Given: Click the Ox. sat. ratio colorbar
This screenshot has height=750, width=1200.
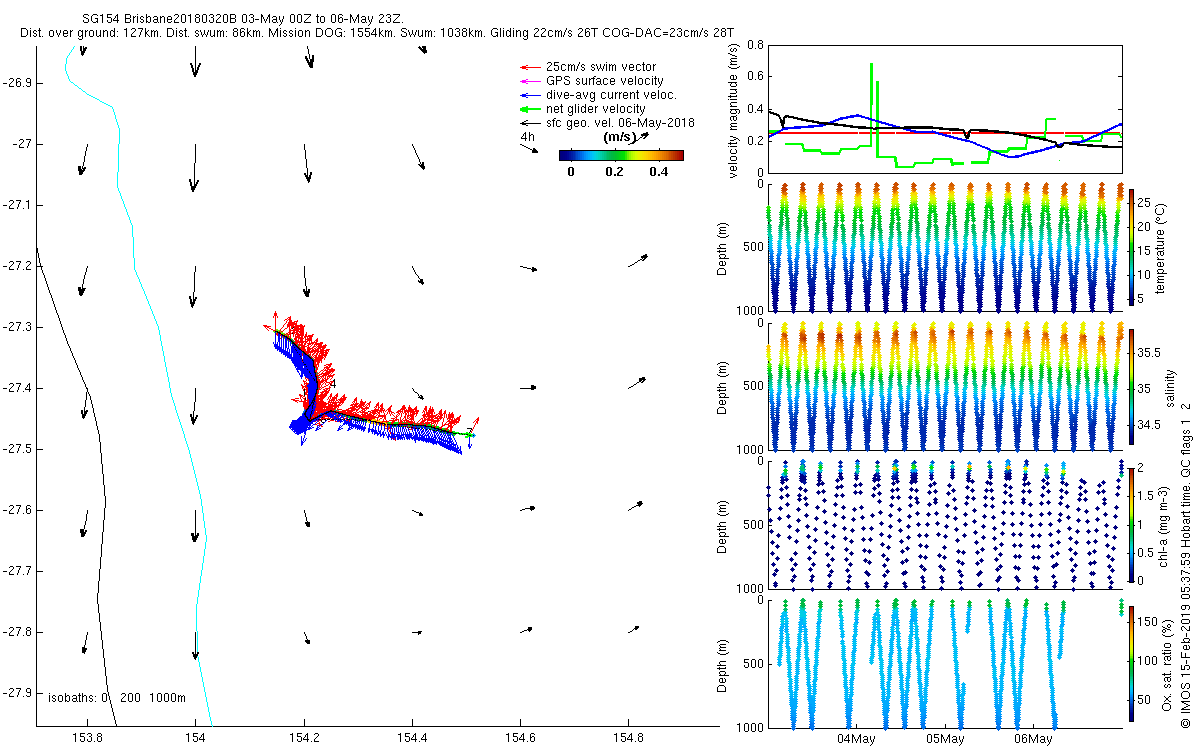Looking at the screenshot, I should coord(1131,664).
